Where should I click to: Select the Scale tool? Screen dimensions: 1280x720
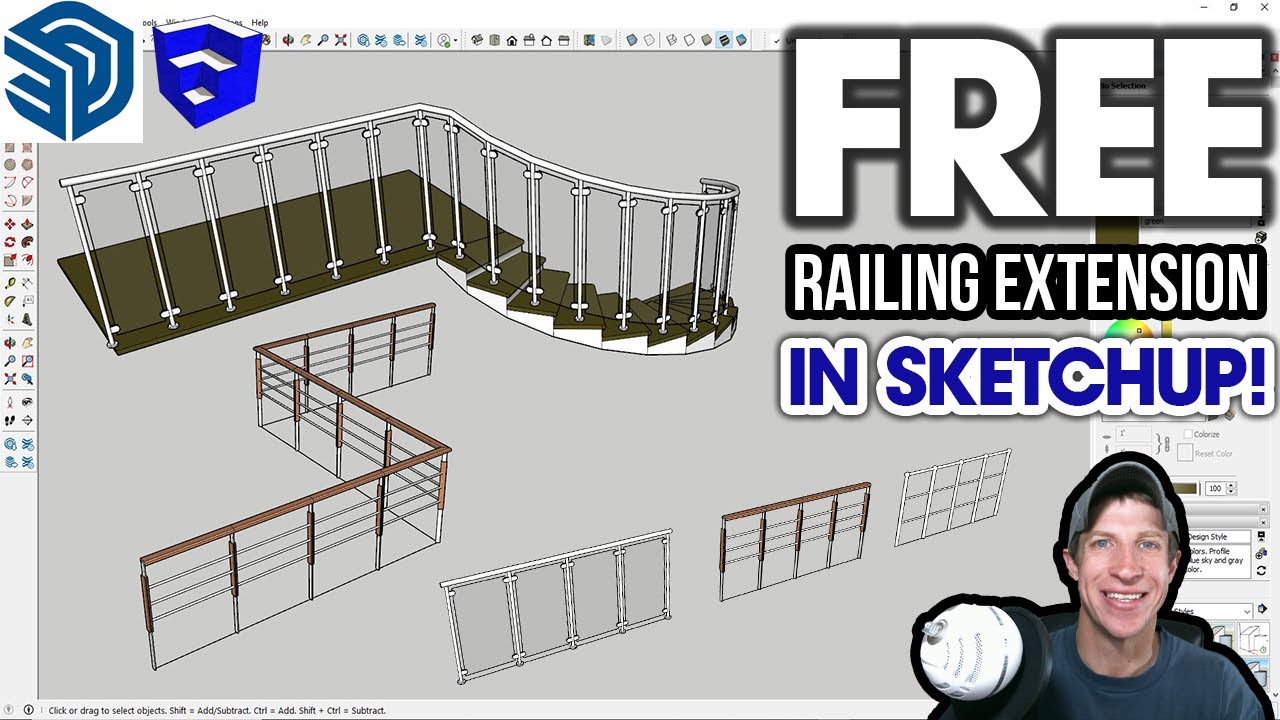10,259
